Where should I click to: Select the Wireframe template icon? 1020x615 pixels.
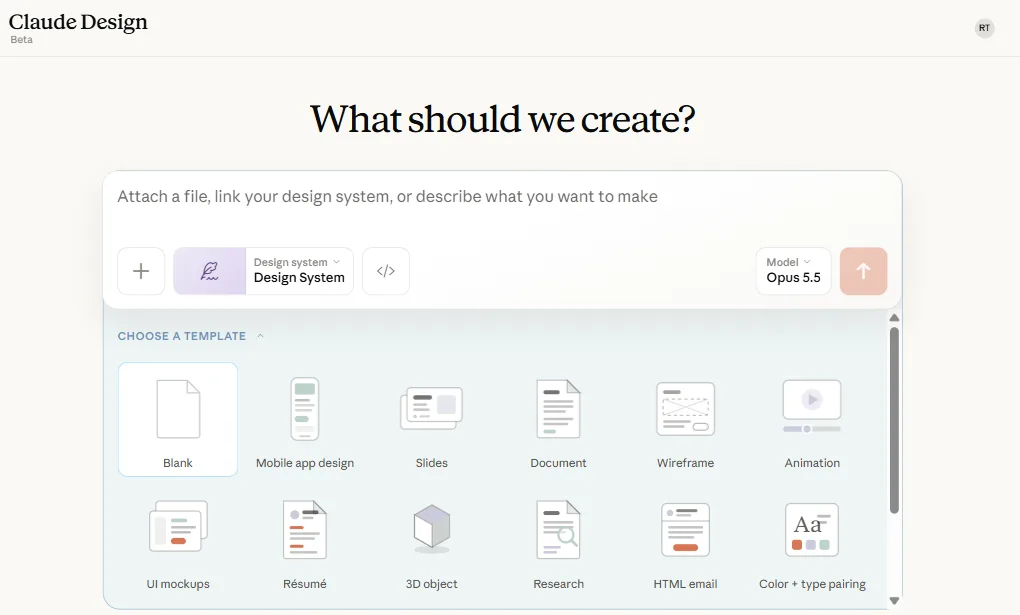tap(685, 409)
